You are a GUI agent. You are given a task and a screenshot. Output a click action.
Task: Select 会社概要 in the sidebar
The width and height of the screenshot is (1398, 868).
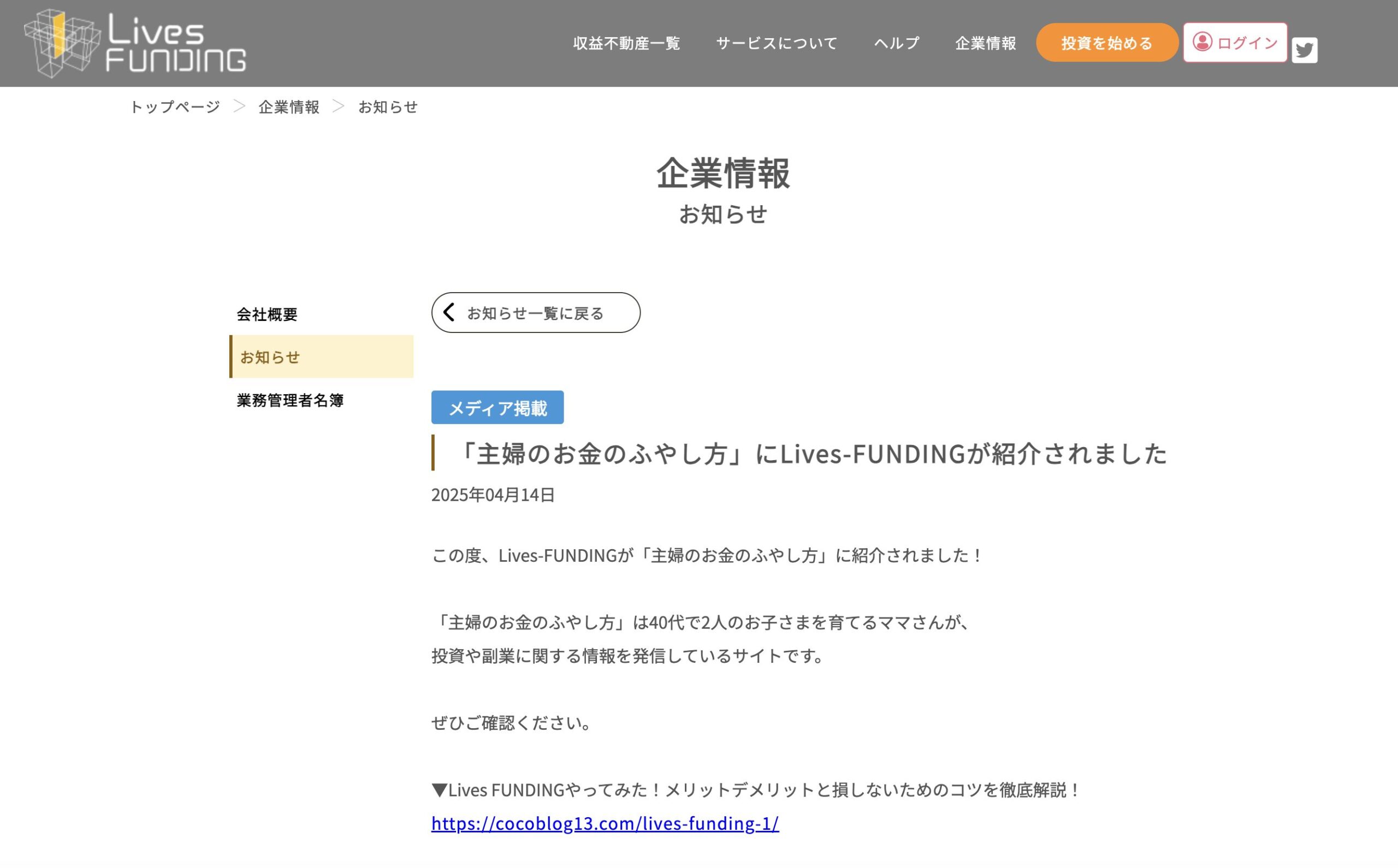point(267,314)
